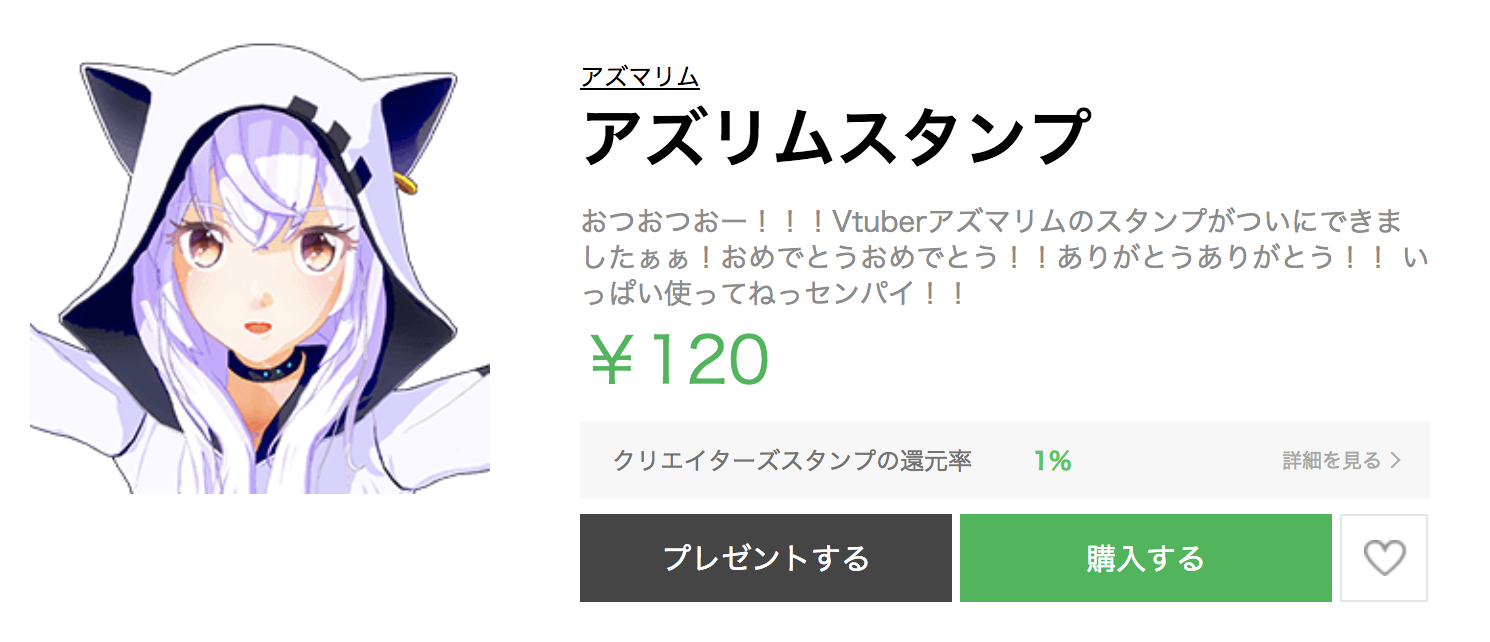
Task: Click the chevron arrow beside 詳細を見る
Action: click(x=1396, y=461)
